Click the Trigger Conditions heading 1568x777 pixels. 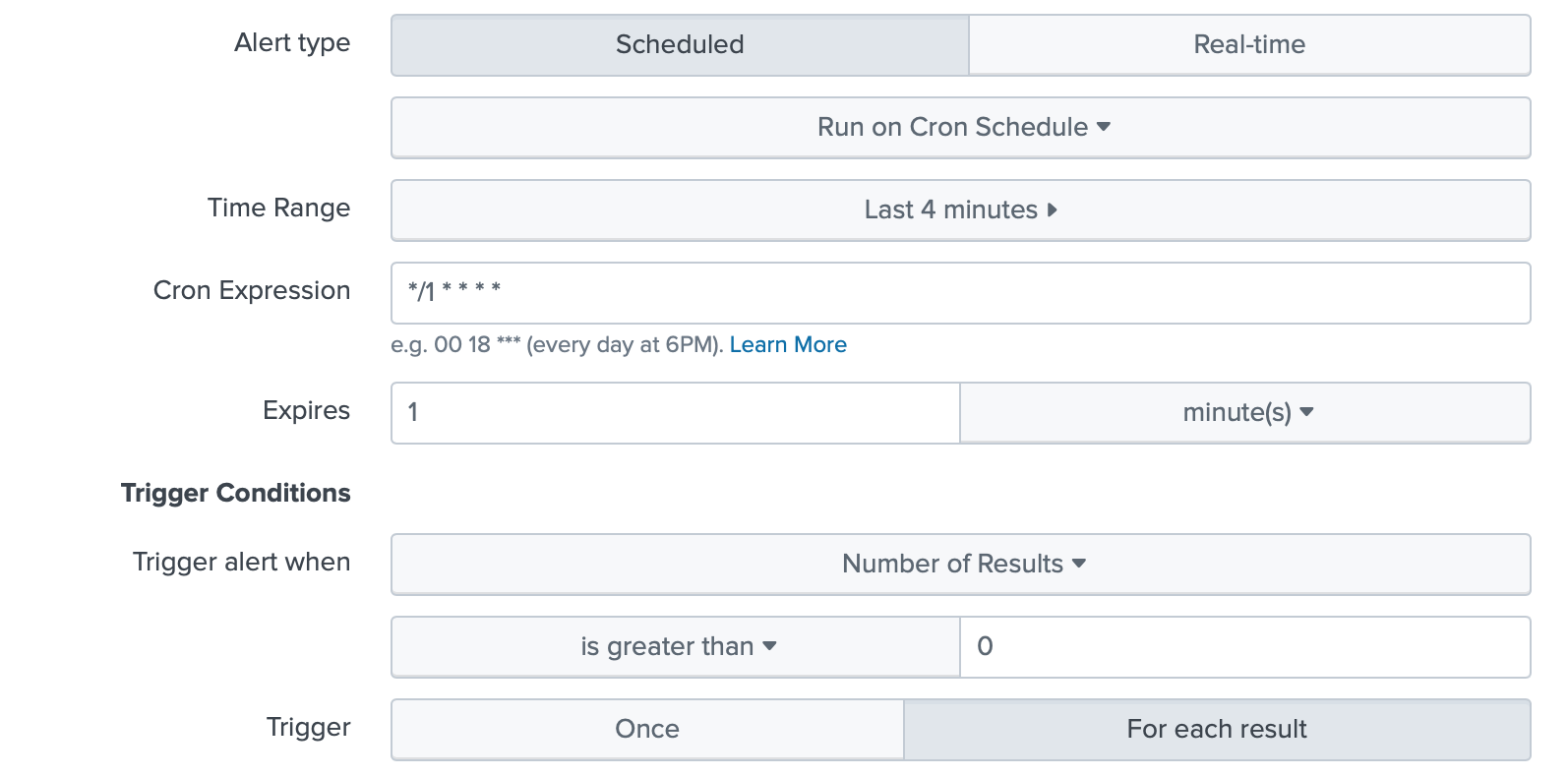[x=235, y=494]
